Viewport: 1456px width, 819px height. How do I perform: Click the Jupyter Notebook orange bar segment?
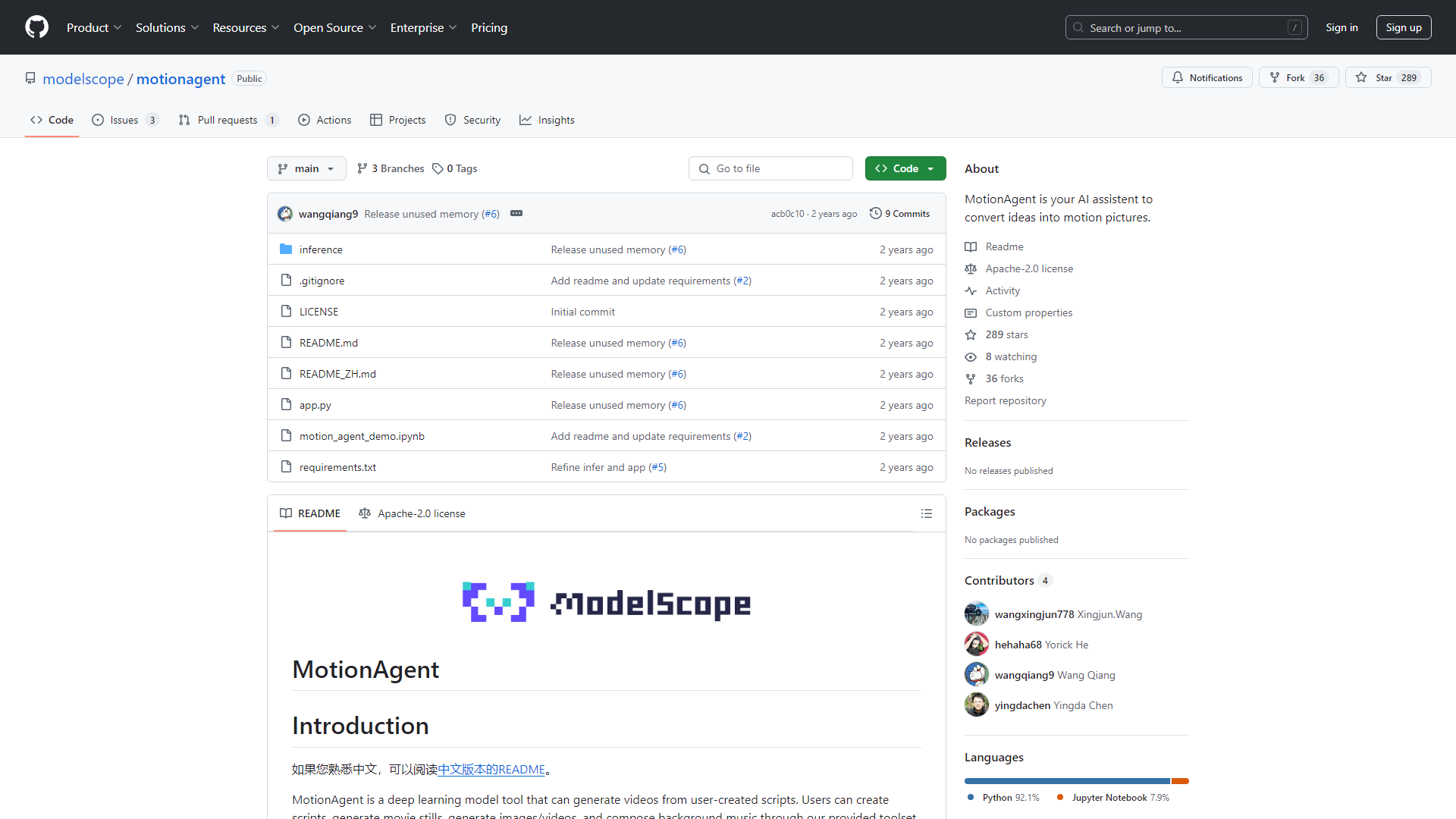coord(1180,780)
